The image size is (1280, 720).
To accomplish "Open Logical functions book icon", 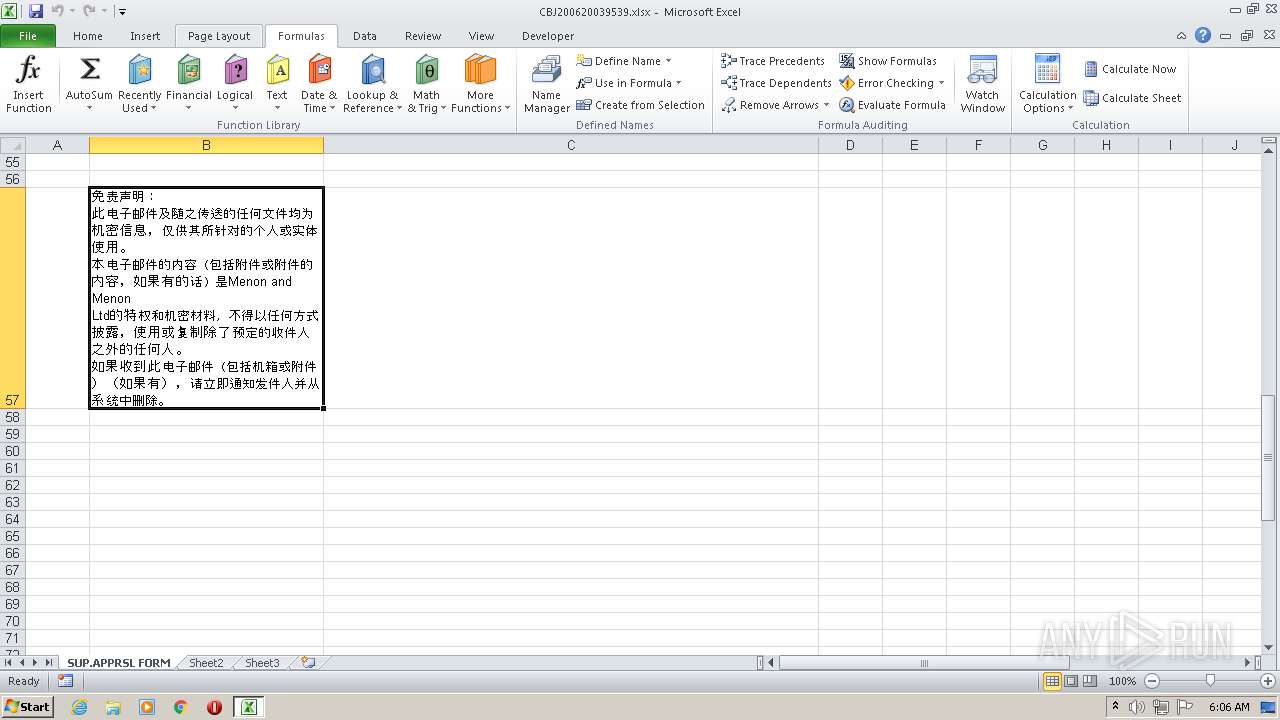I will click(235, 70).
